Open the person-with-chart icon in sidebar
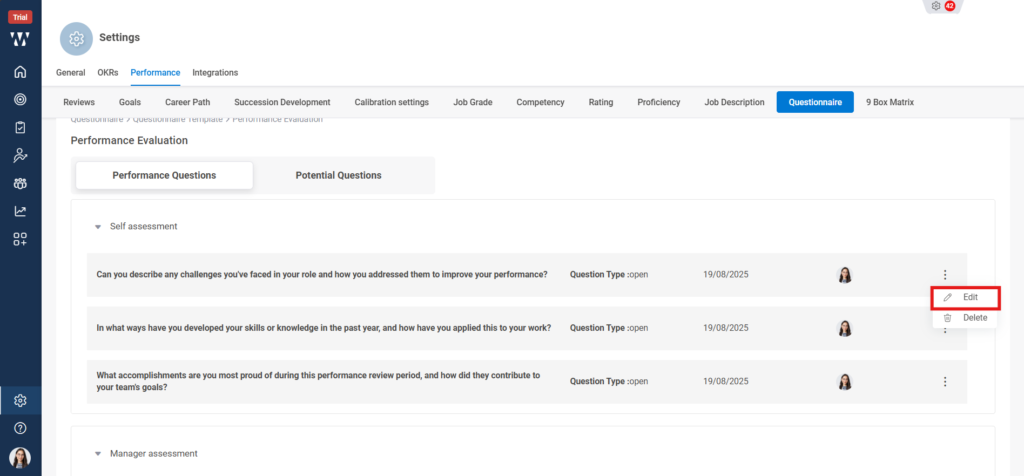The height and width of the screenshot is (476, 1024). tap(20, 155)
